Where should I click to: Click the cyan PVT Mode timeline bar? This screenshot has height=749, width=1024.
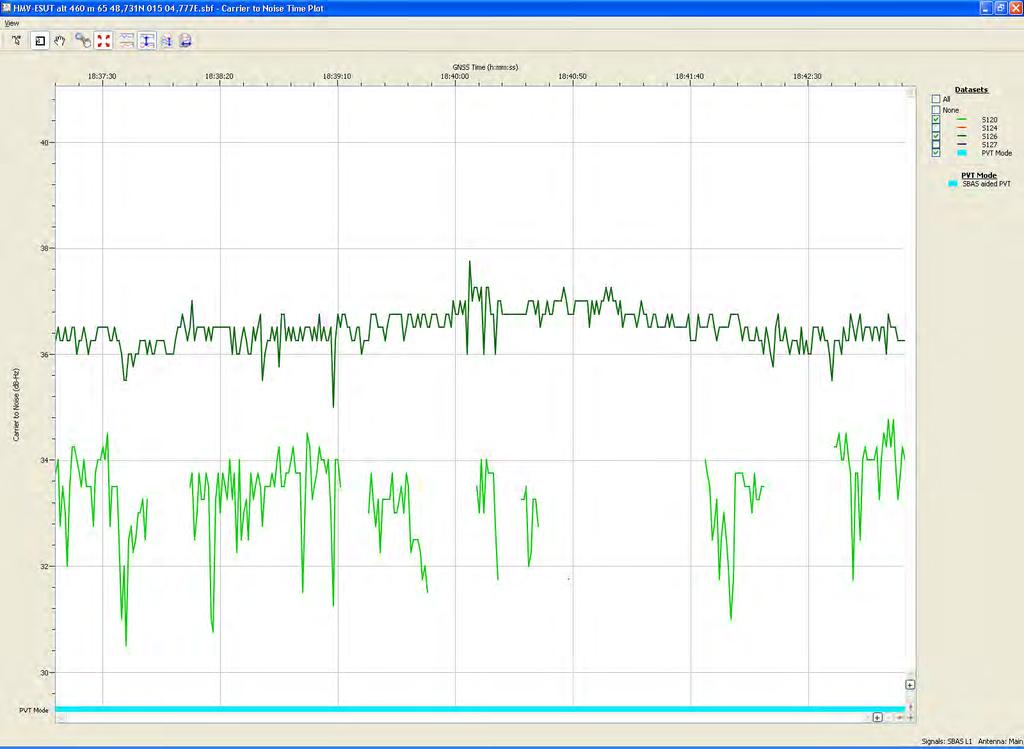[480, 709]
